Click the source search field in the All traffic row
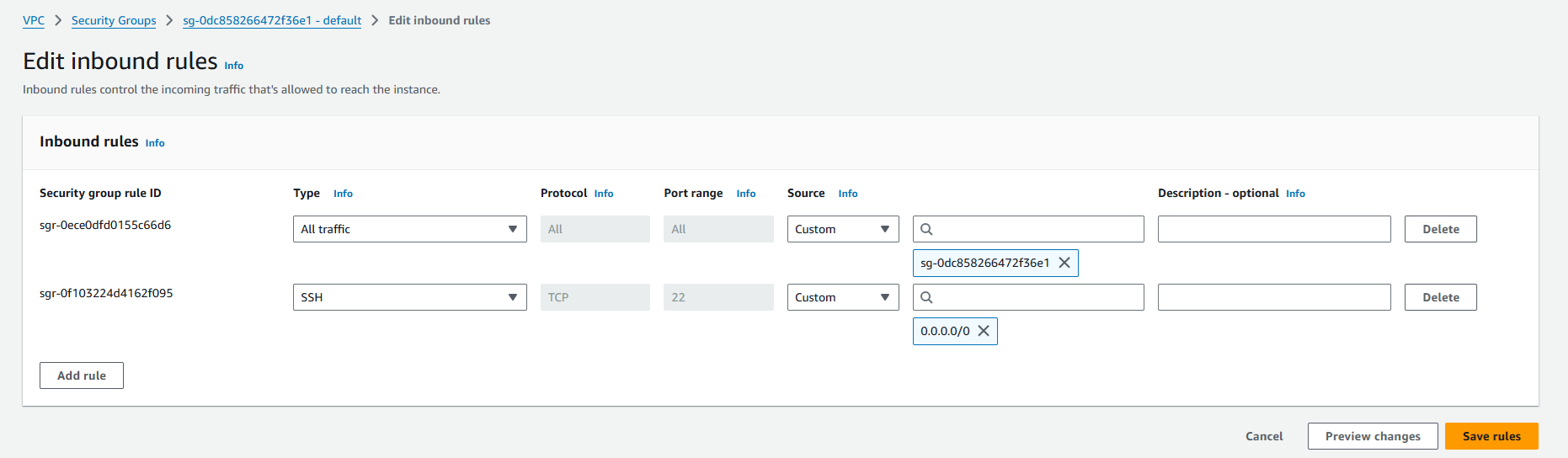Image resolution: width=1568 pixels, height=458 pixels. pos(1028,229)
